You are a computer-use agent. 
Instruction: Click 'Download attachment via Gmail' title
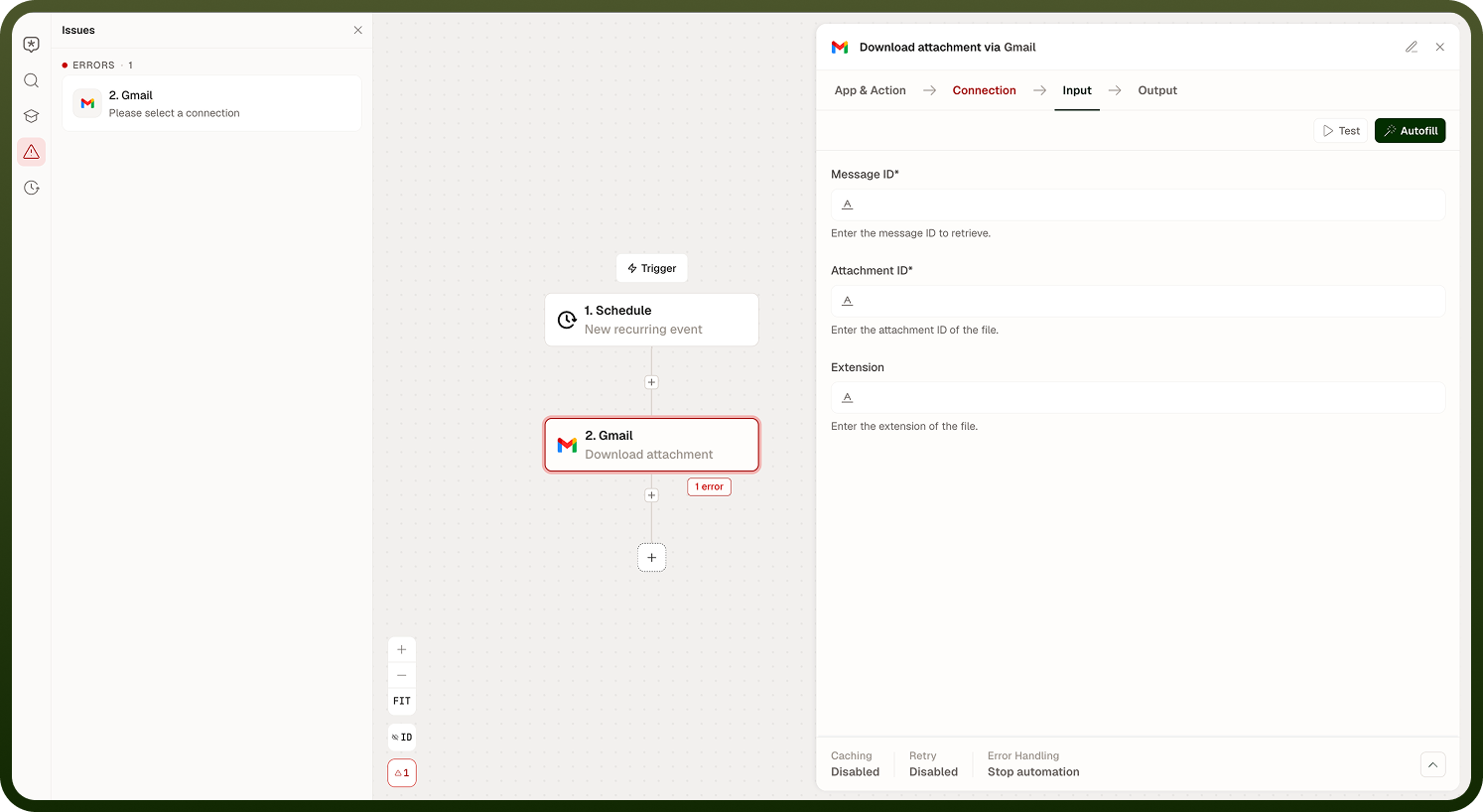pyautogui.click(x=948, y=47)
